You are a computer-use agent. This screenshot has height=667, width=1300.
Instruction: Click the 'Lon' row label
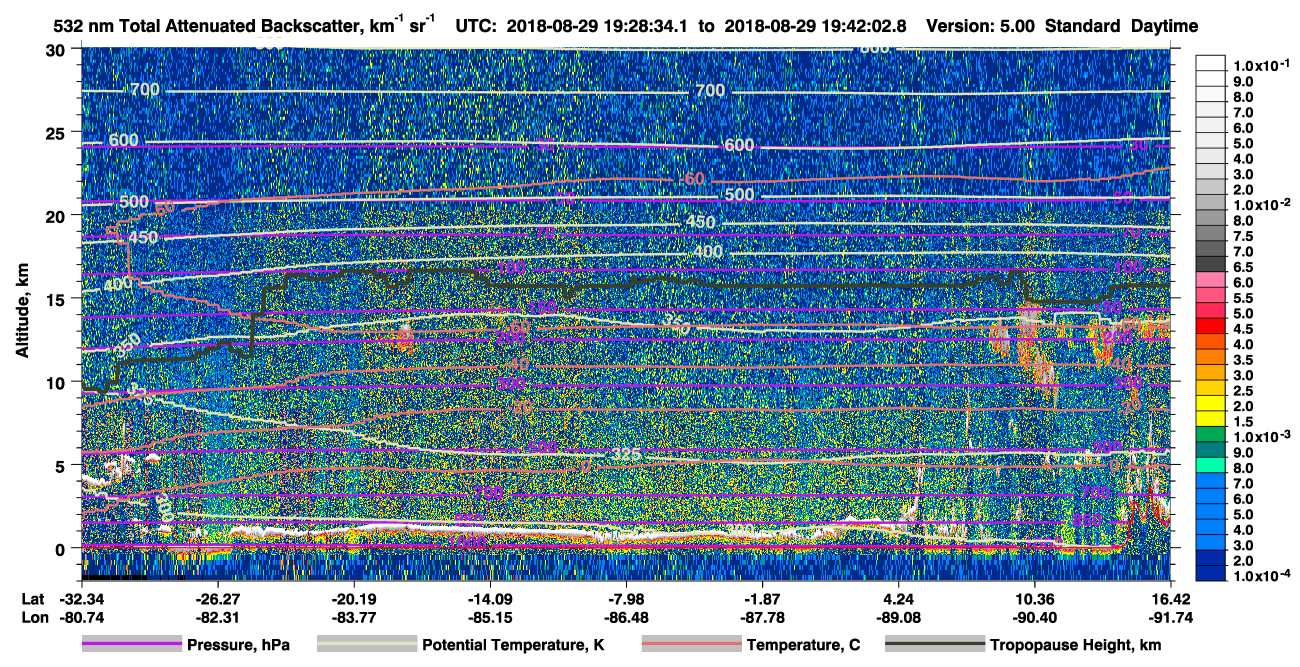33,616
